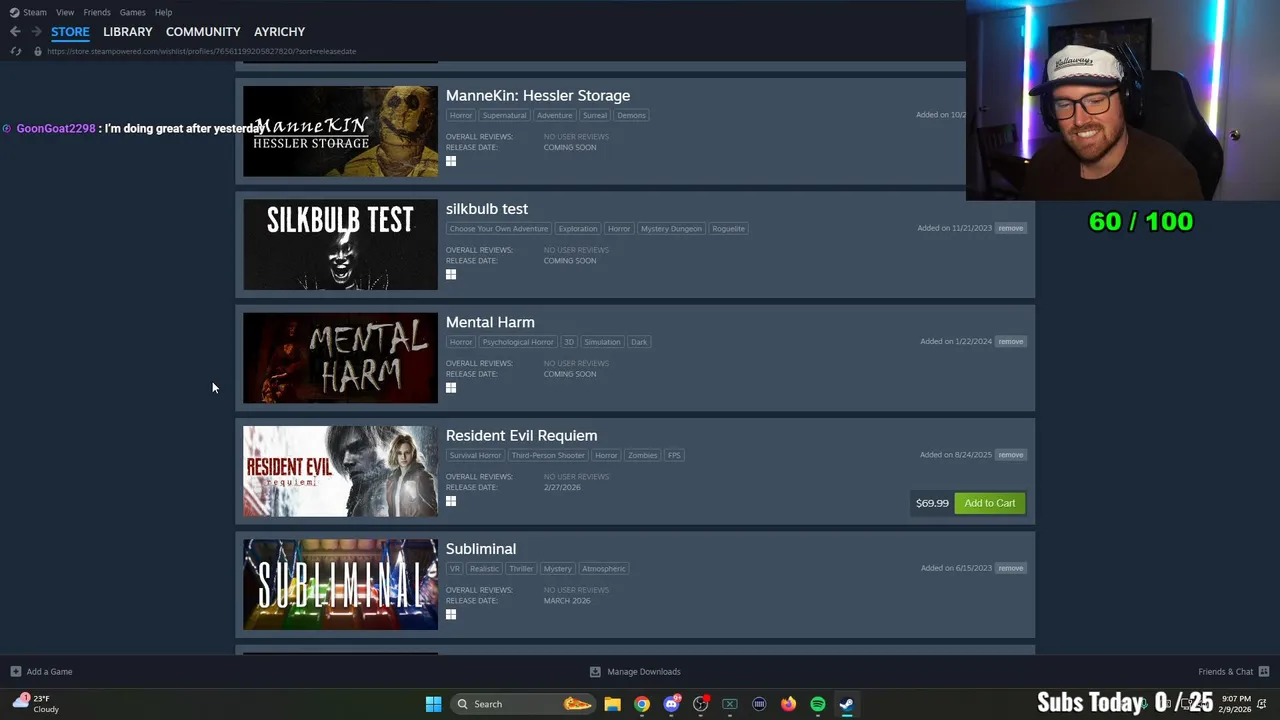Select the Zombies tag

pos(642,455)
